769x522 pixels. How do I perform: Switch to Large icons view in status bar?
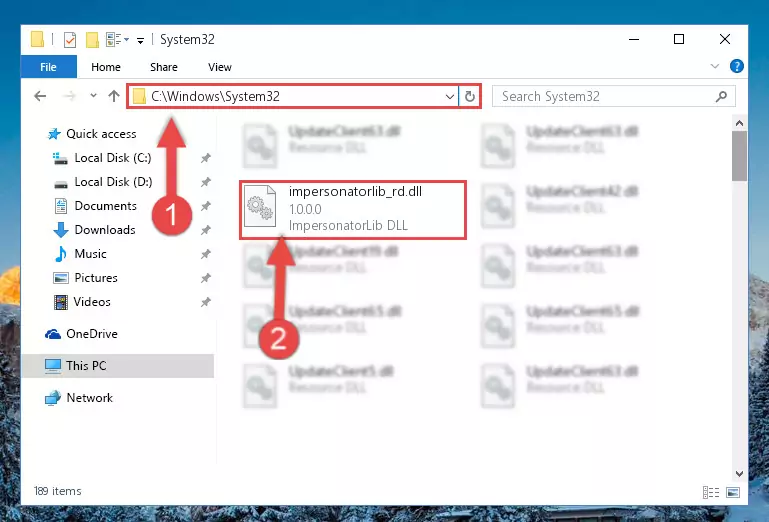(x=733, y=492)
